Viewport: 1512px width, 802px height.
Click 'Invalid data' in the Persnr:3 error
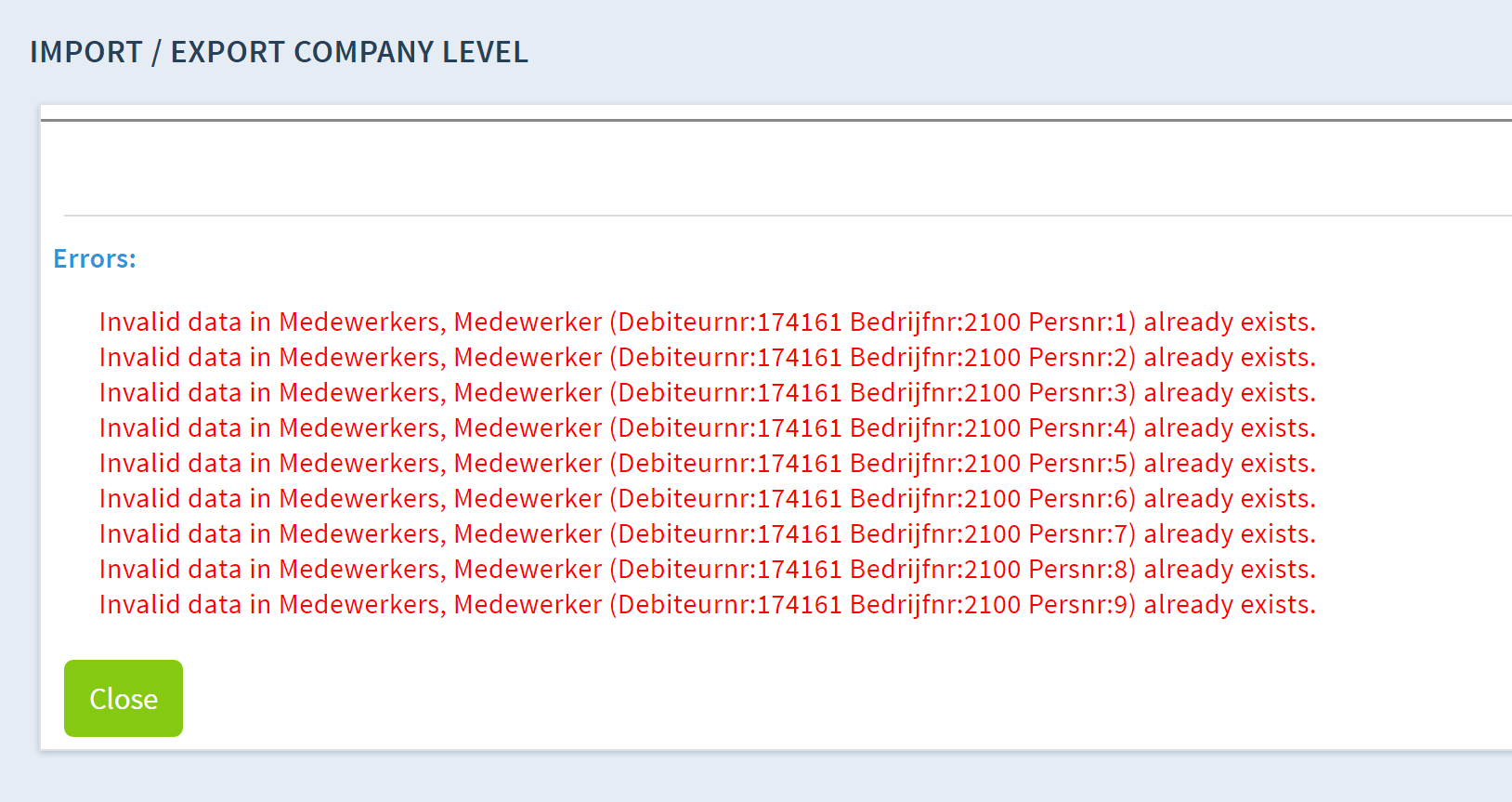click(170, 392)
